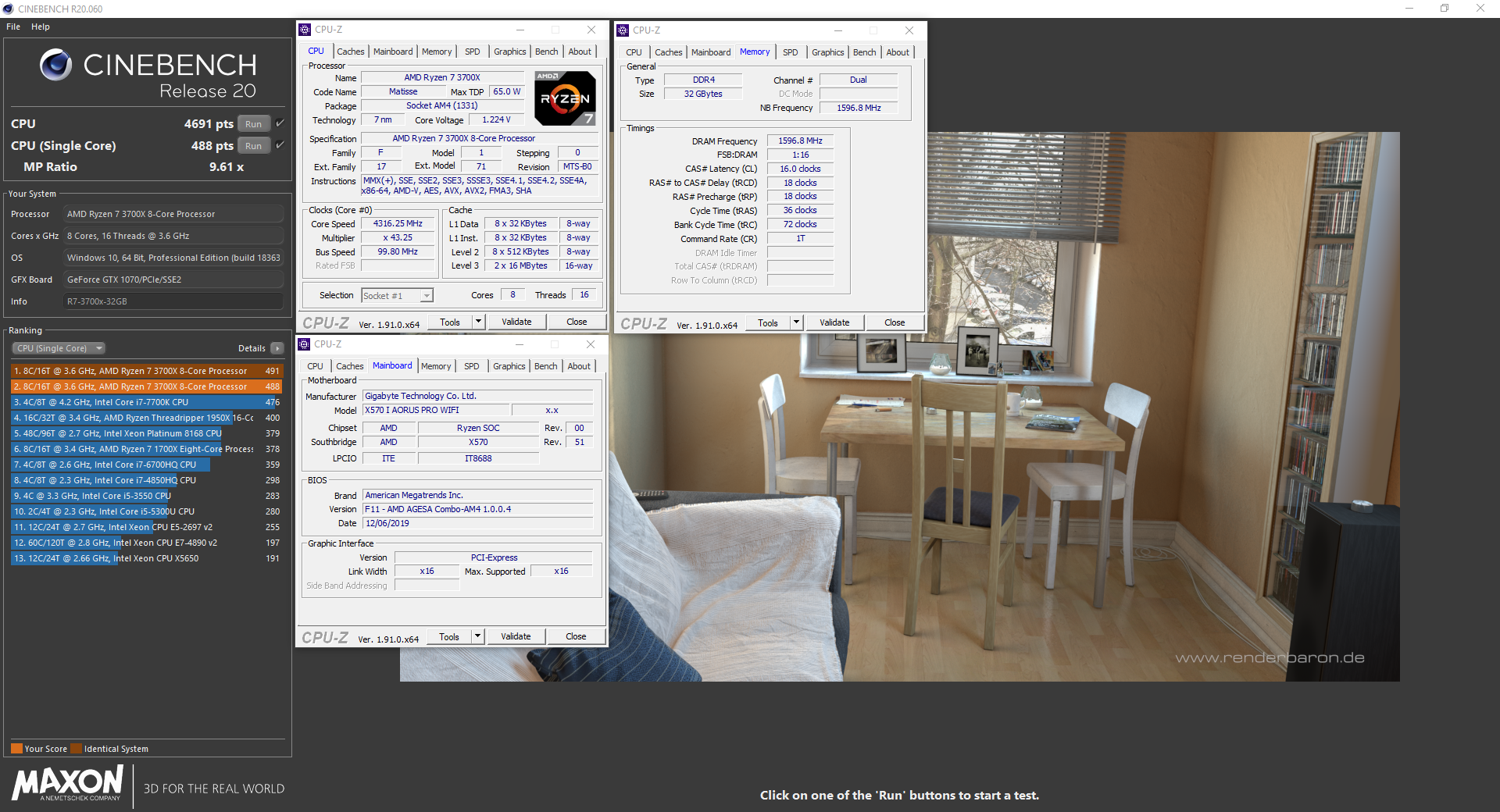
Task: Select ranking row 1 scoring 491
Action: [147, 371]
